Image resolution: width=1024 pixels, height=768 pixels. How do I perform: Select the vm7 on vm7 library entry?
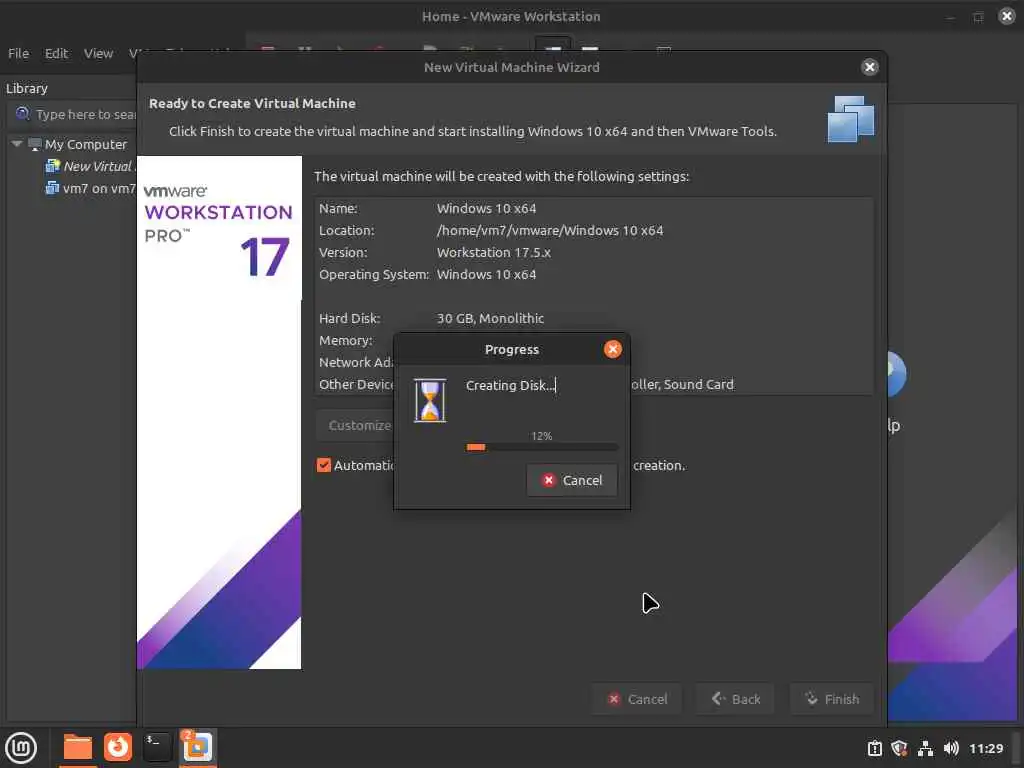99,189
